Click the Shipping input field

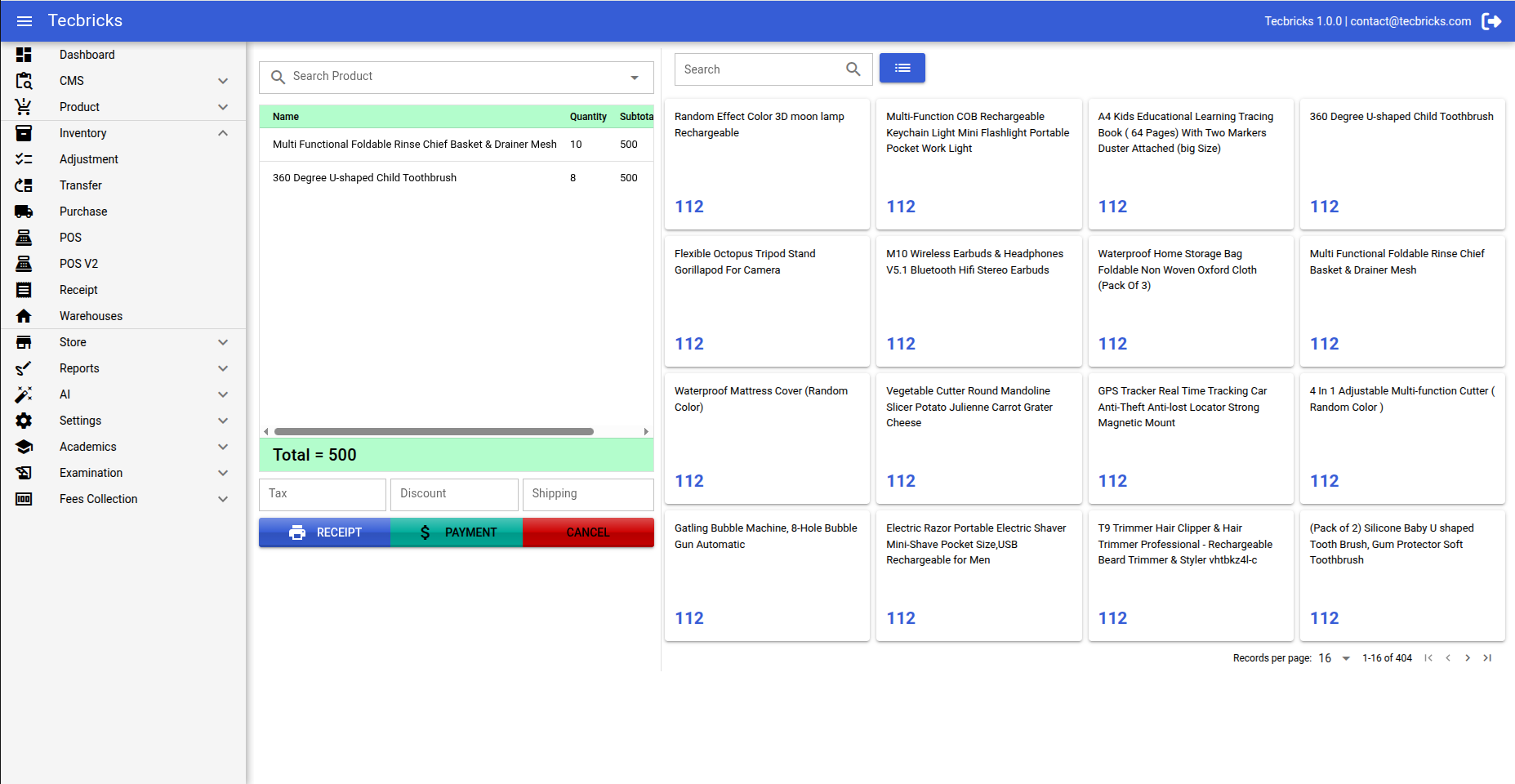click(x=588, y=495)
